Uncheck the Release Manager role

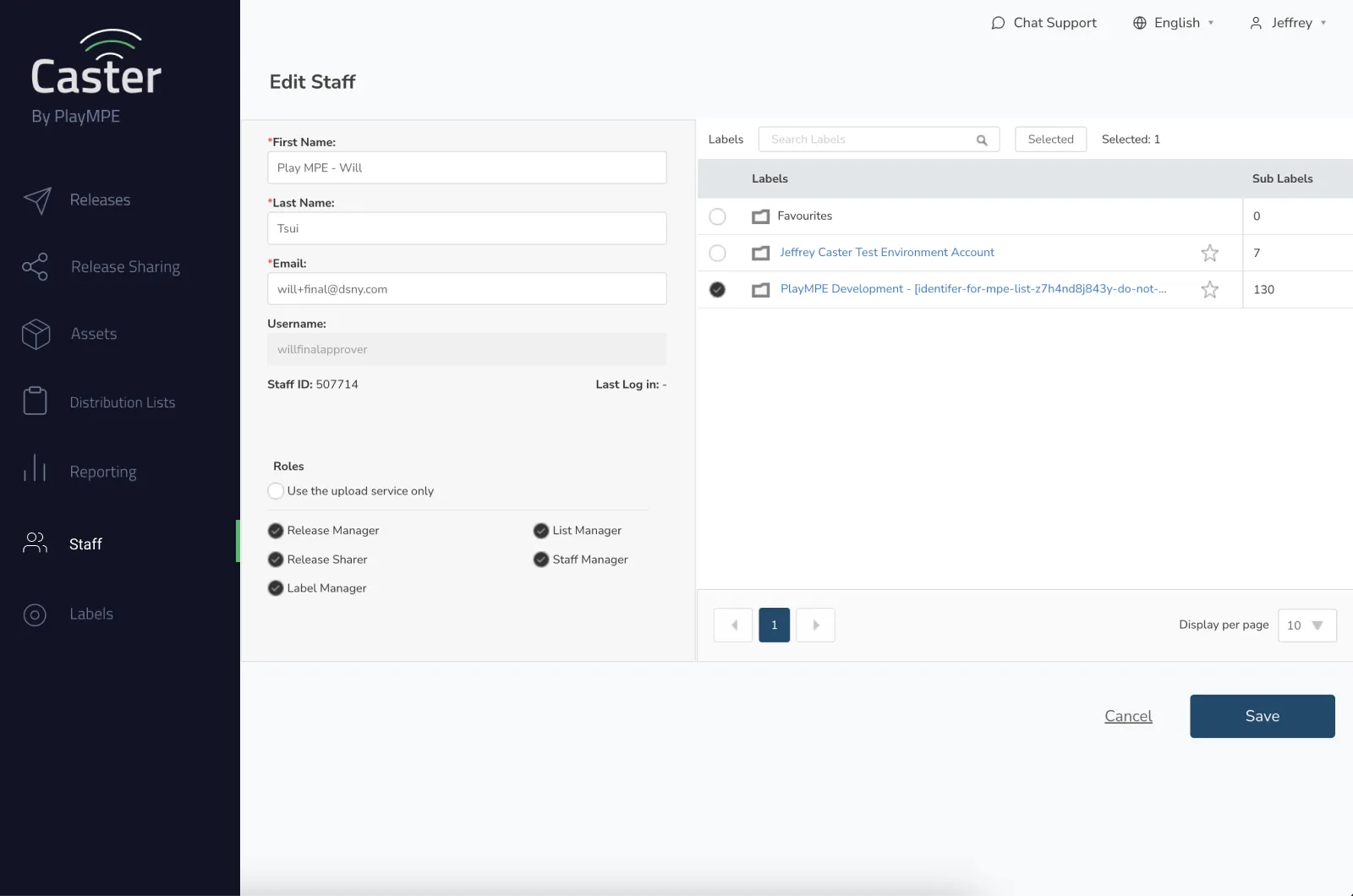point(275,530)
